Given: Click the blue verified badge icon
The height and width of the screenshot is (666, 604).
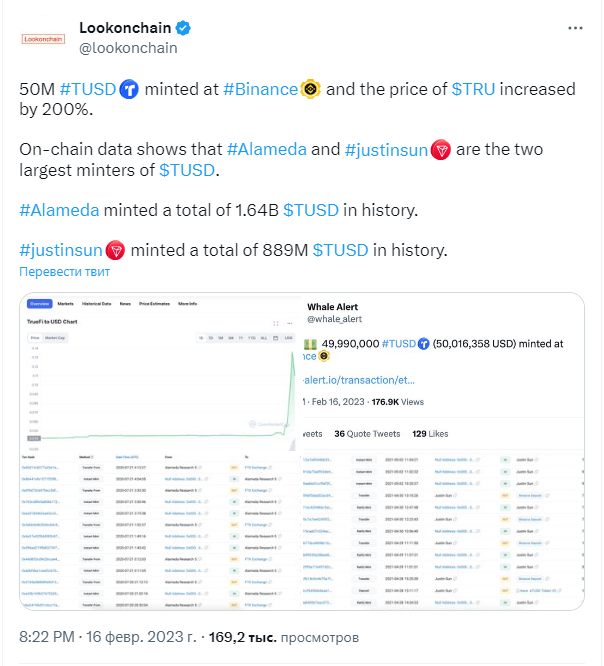Looking at the screenshot, I should tap(183, 28).
